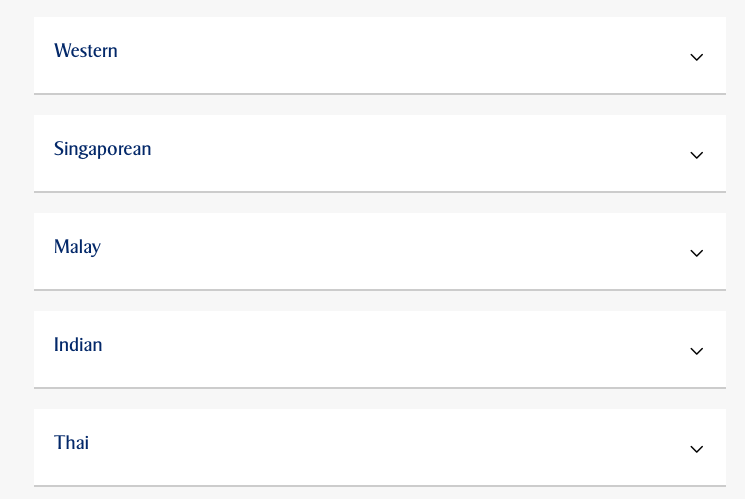
Task: Expand the Singaporean accordion section
Action: pos(380,154)
